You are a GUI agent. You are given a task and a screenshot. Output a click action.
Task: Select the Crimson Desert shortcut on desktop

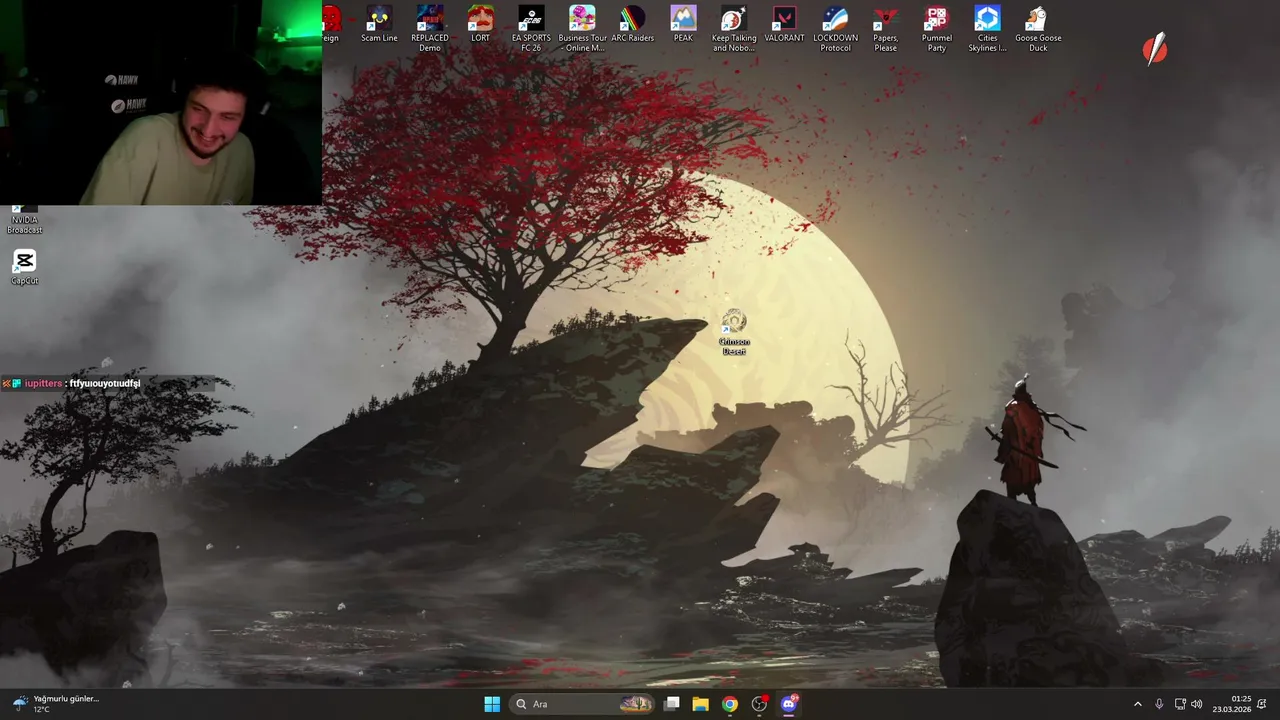pos(734,333)
